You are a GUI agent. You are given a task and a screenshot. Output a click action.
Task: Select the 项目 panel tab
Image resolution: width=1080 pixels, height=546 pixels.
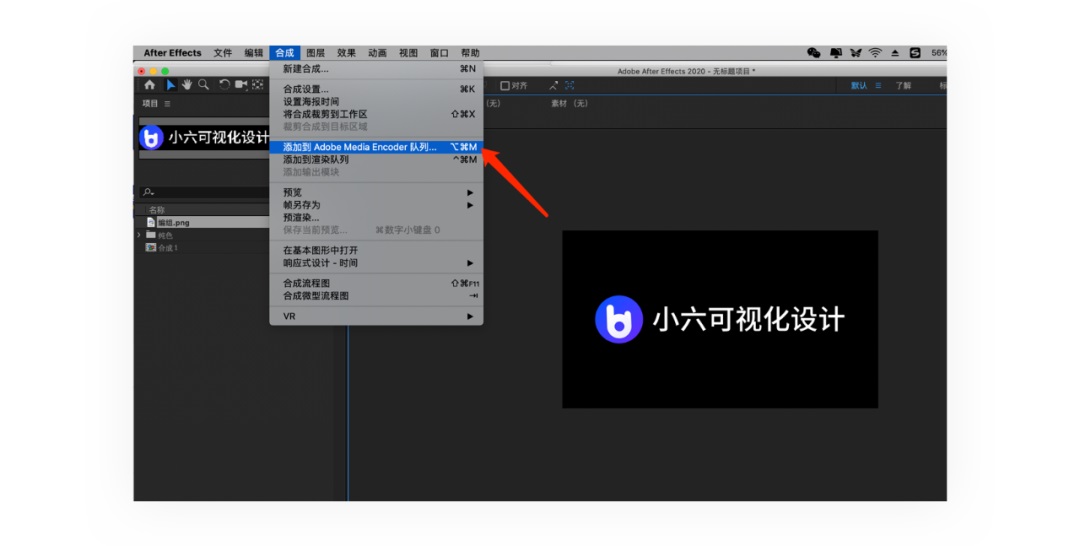[150, 103]
